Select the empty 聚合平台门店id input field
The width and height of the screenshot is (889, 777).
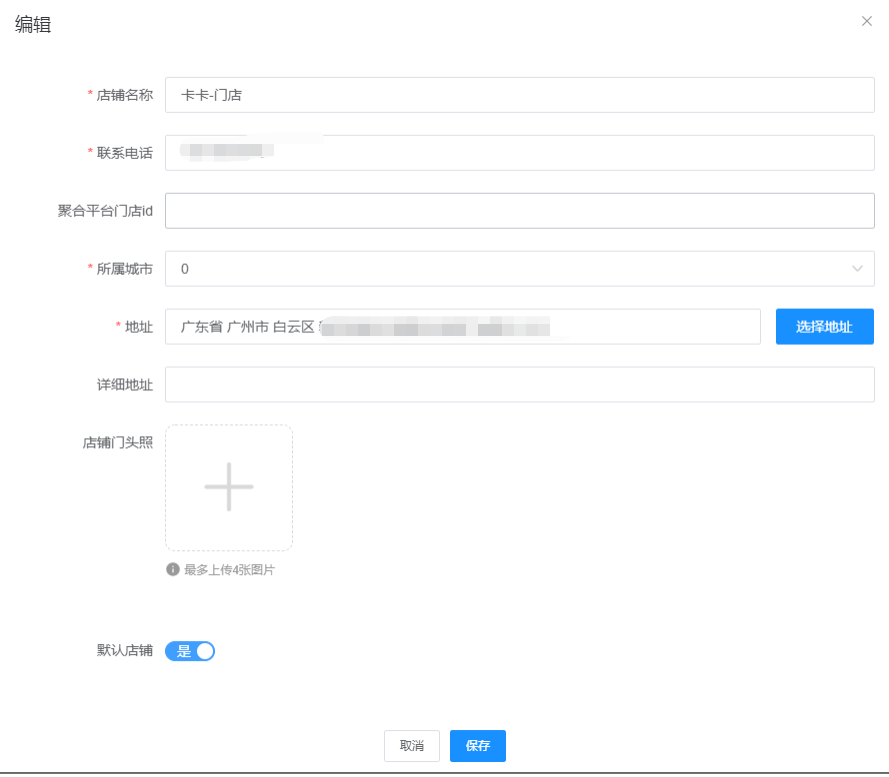pyautogui.click(x=519, y=211)
